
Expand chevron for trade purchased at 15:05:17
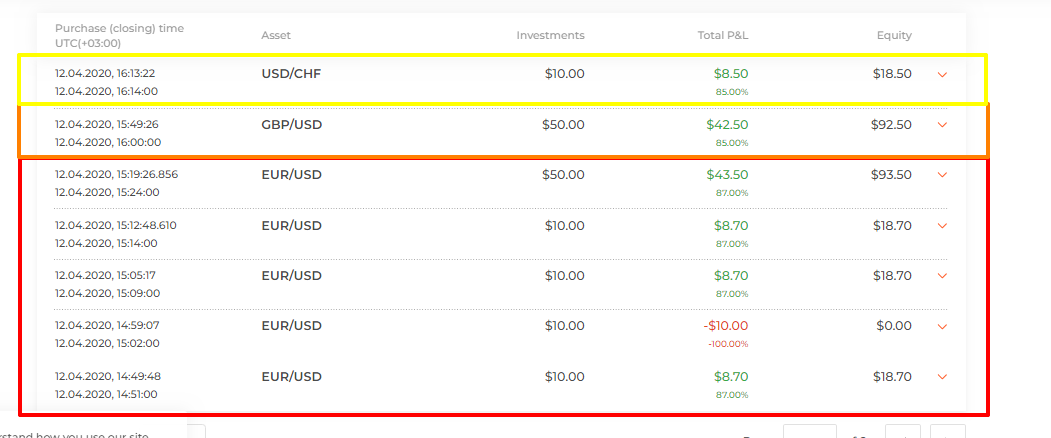[942, 276]
